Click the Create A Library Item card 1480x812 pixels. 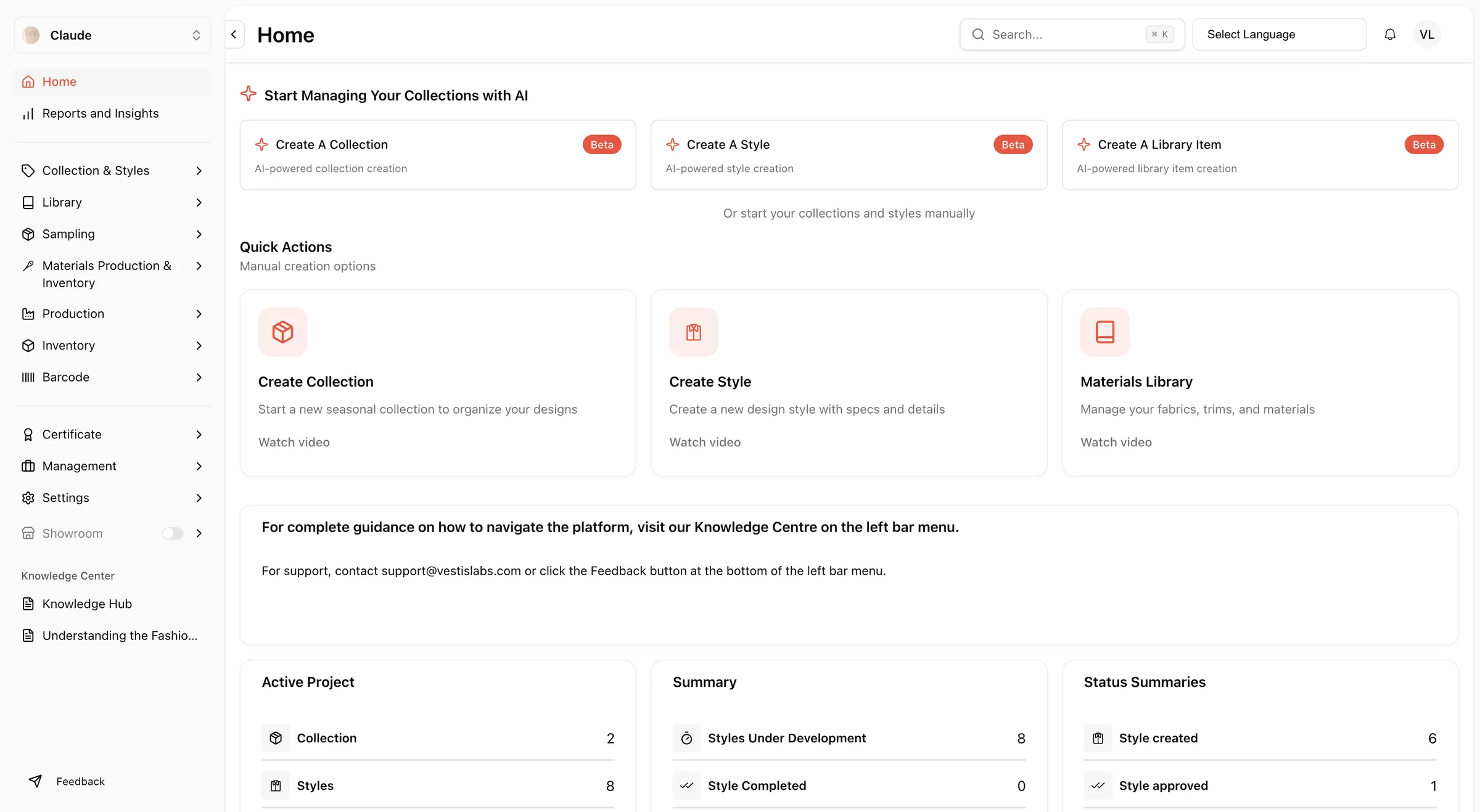(x=1260, y=155)
